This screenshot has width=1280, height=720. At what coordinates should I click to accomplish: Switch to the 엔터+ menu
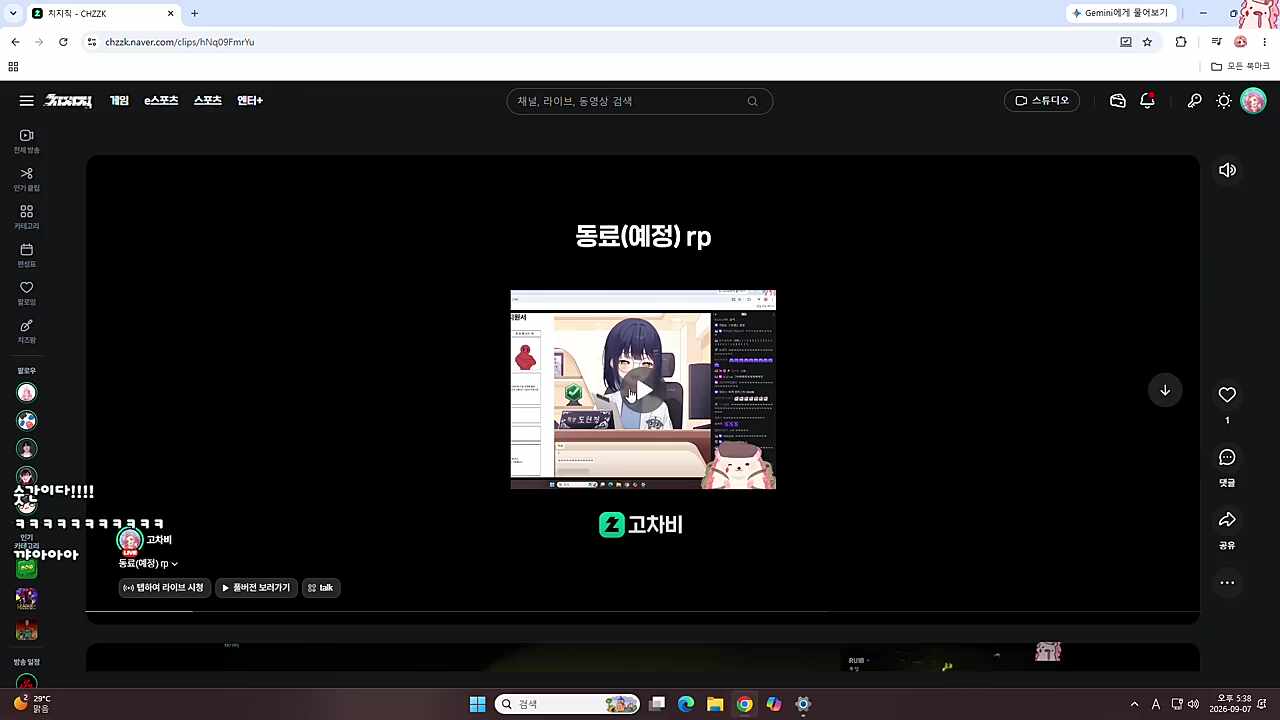click(x=250, y=101)
